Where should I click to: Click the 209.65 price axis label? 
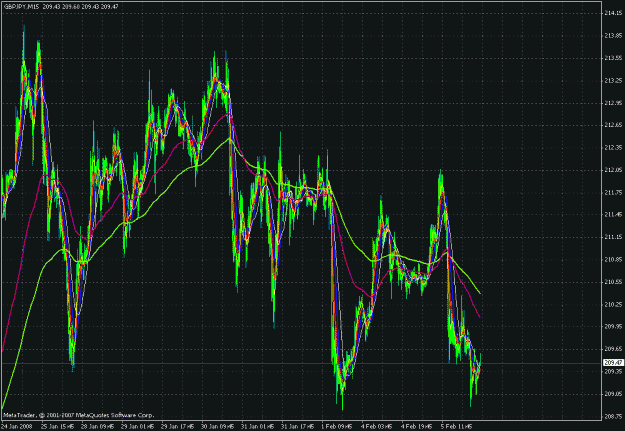(x=613, y=349)
